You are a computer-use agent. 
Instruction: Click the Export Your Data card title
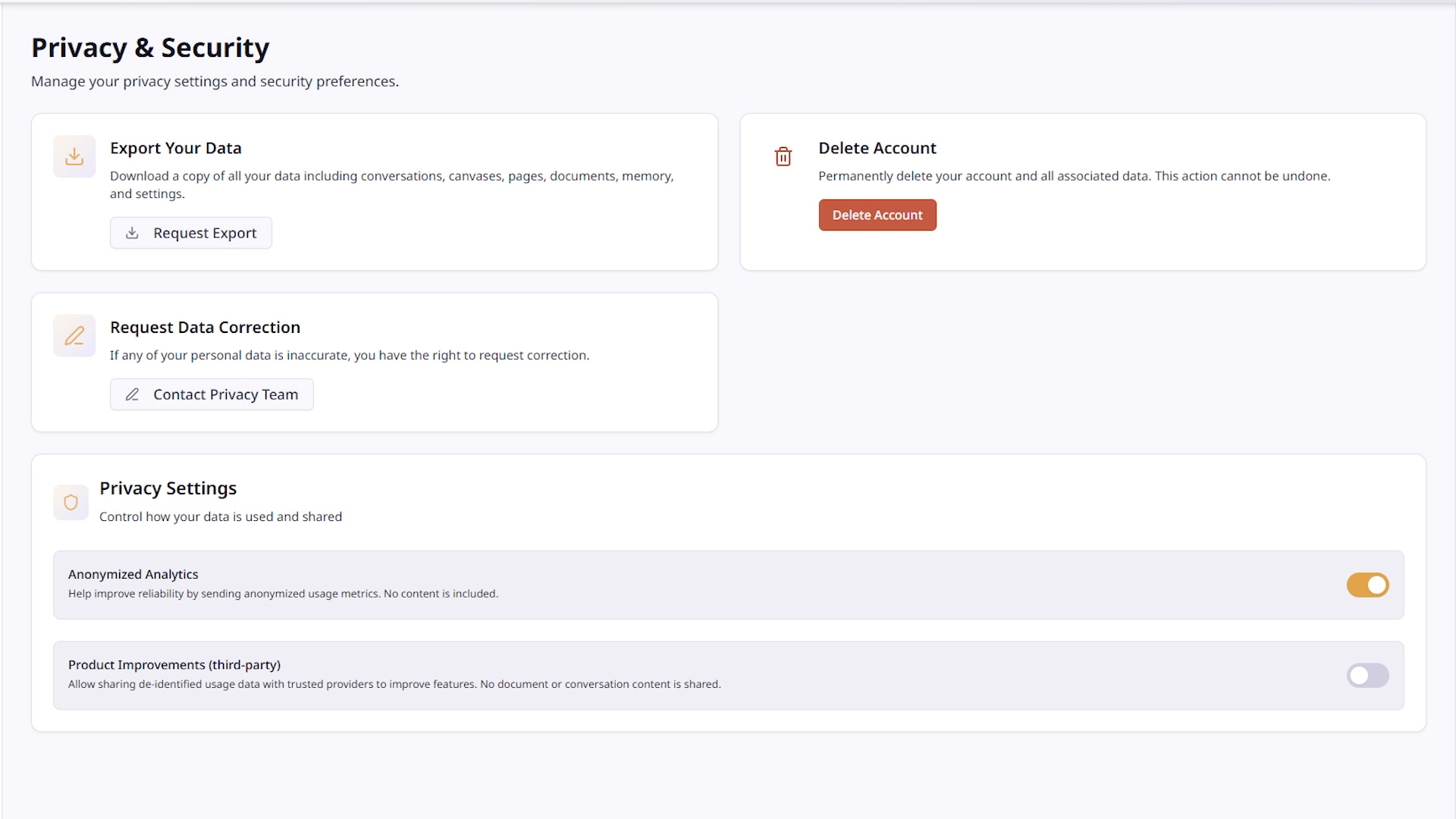tap(175, 148)
